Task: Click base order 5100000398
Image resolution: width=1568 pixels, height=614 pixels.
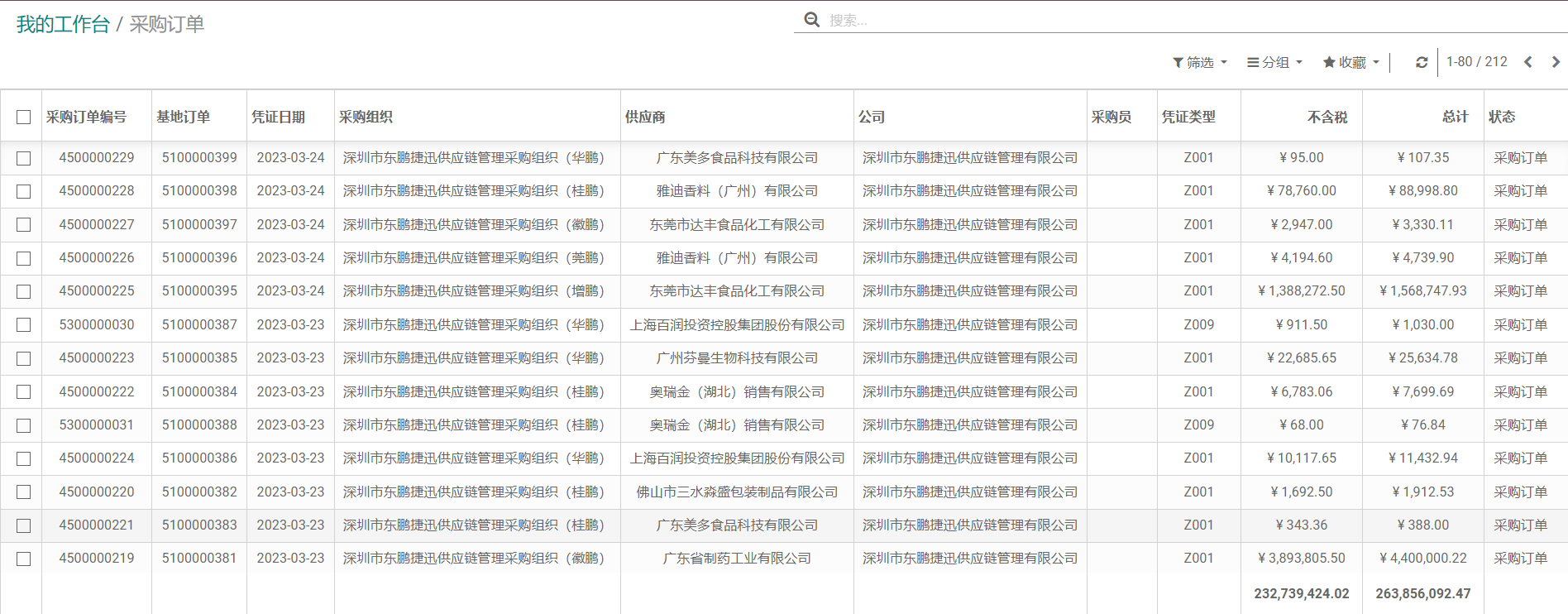Action: click(x=199, y=190)
